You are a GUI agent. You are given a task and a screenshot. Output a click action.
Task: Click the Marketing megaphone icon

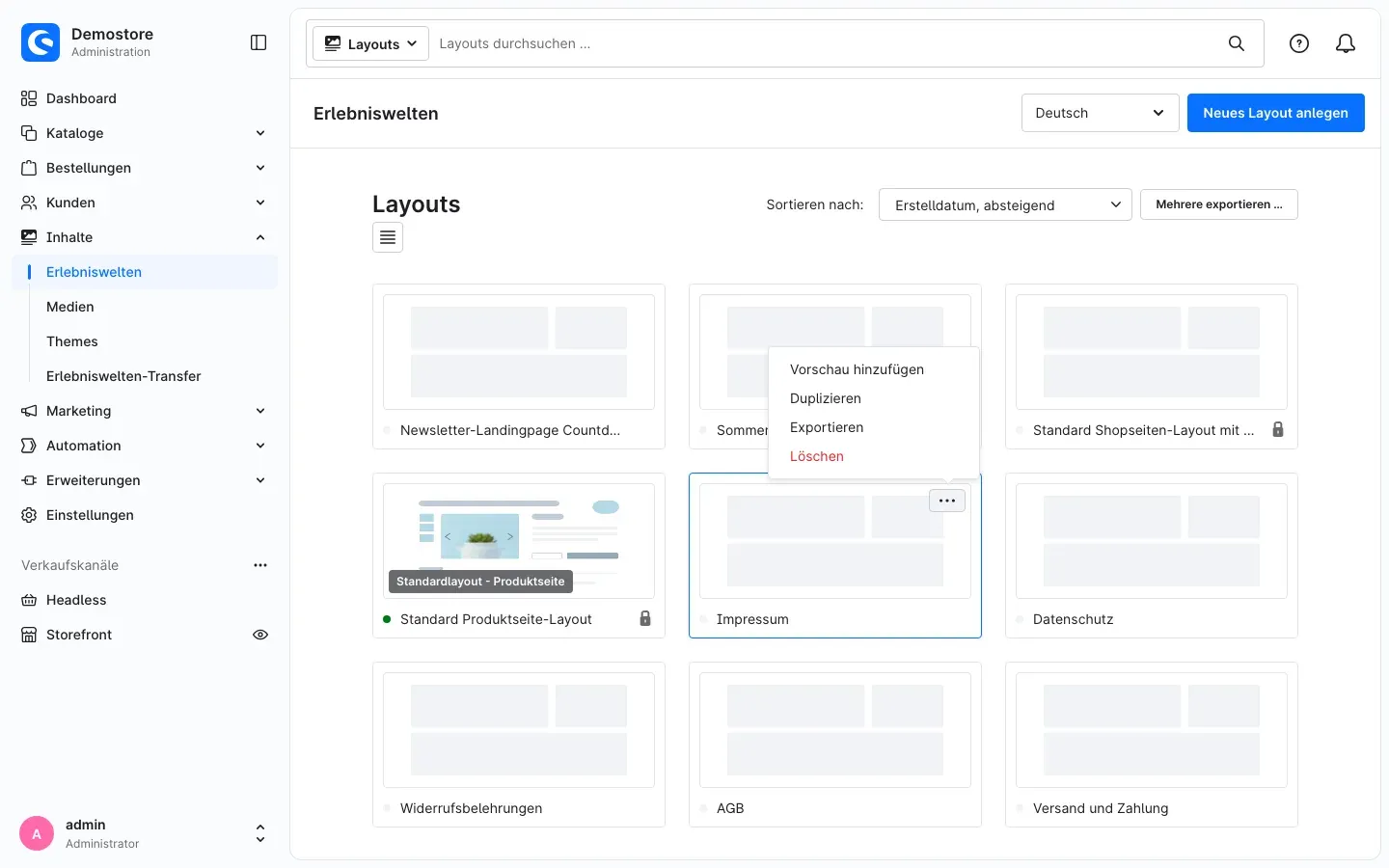tap(29, 411)
